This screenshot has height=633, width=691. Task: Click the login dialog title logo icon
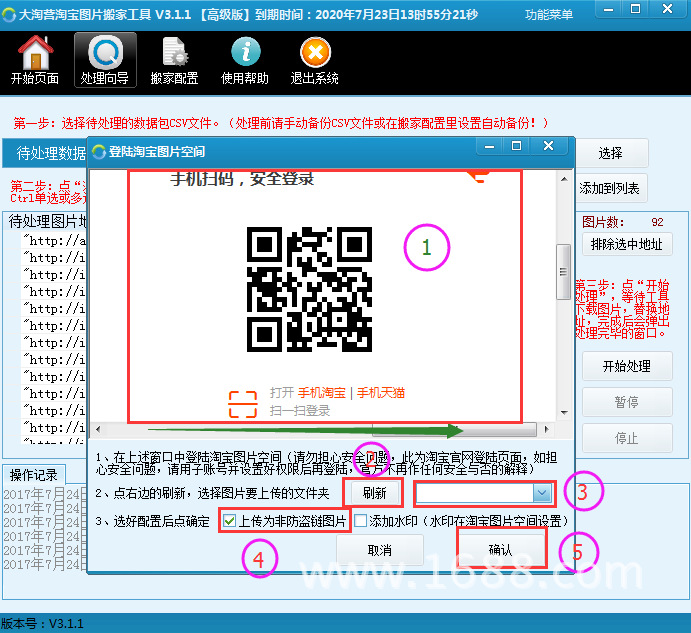[x=99, y=152]
